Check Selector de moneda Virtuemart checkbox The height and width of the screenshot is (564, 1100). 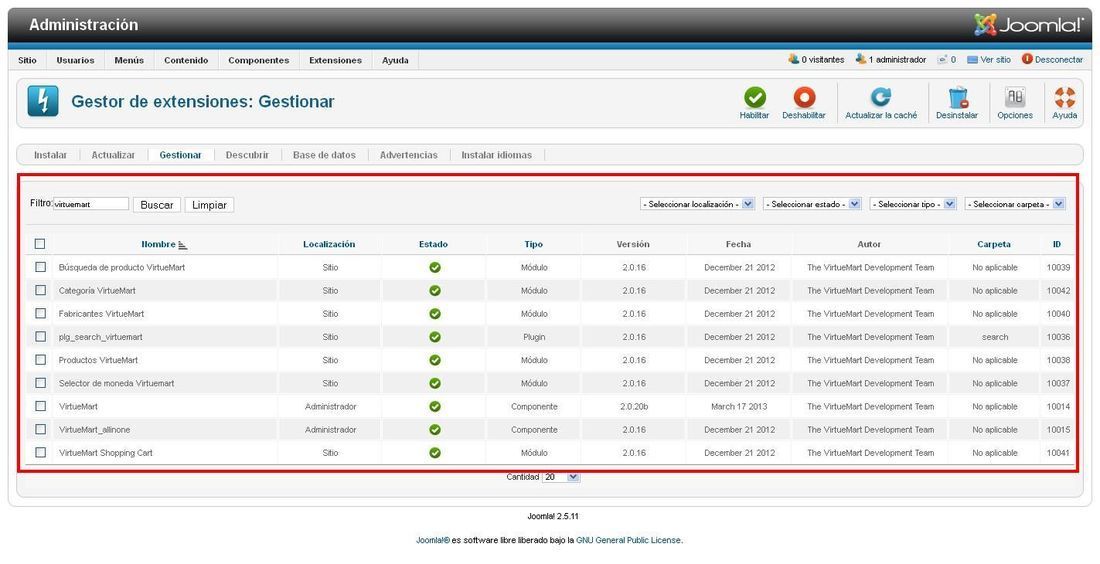point(41,382)
